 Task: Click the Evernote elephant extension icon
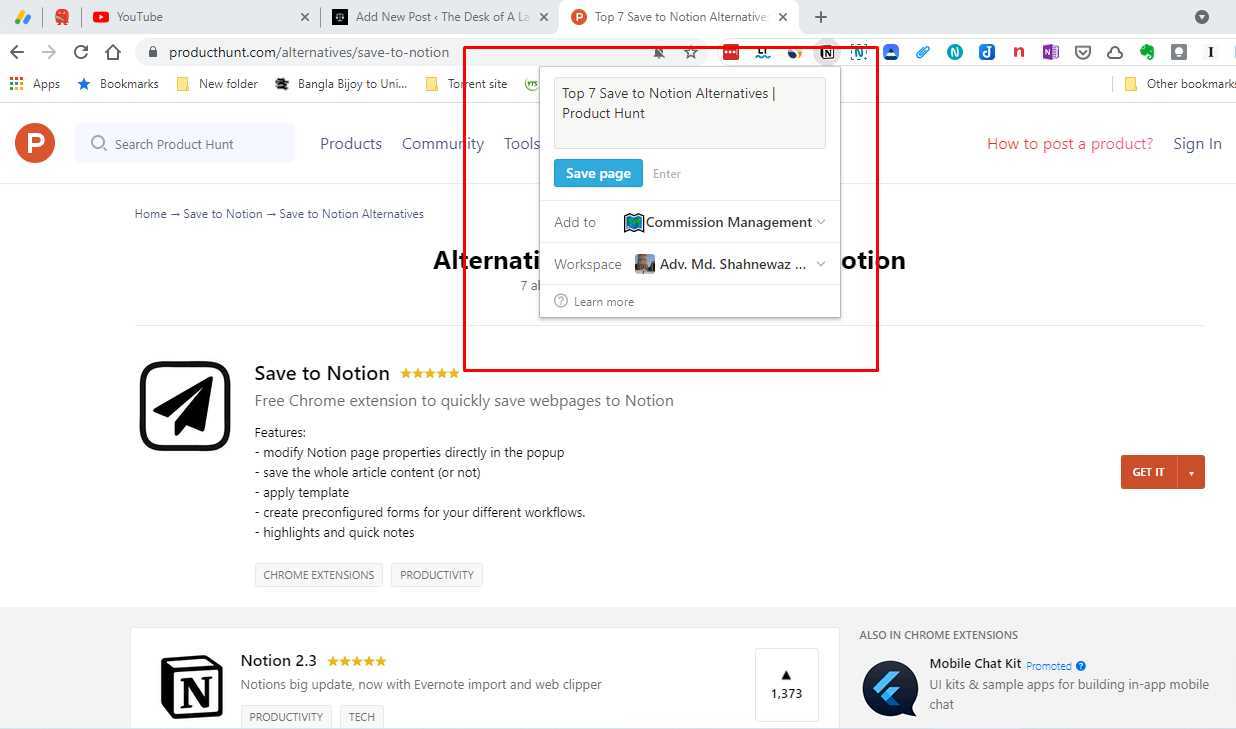(1147, 52)
